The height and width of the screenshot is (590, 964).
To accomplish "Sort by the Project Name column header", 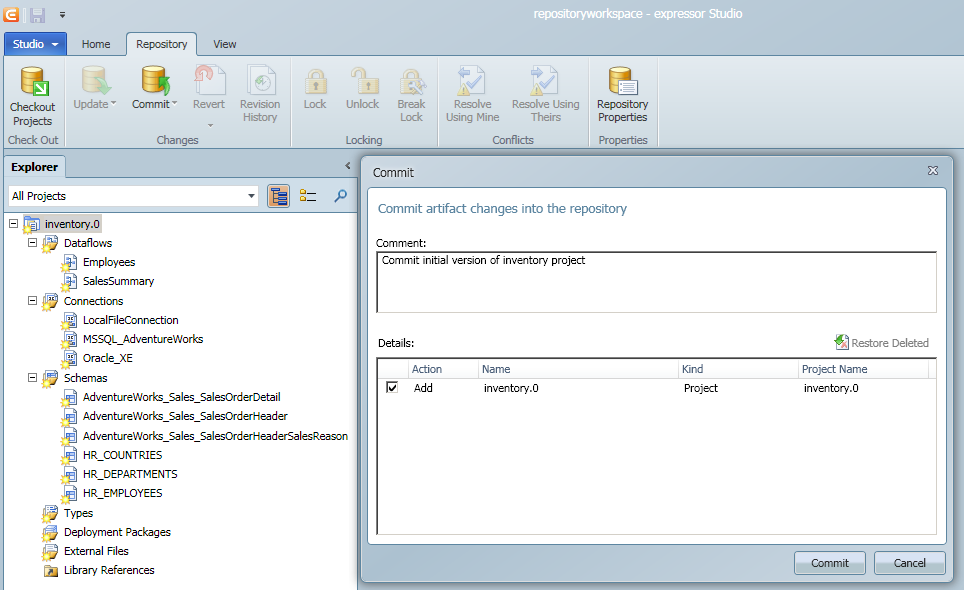I will (864, 369).
